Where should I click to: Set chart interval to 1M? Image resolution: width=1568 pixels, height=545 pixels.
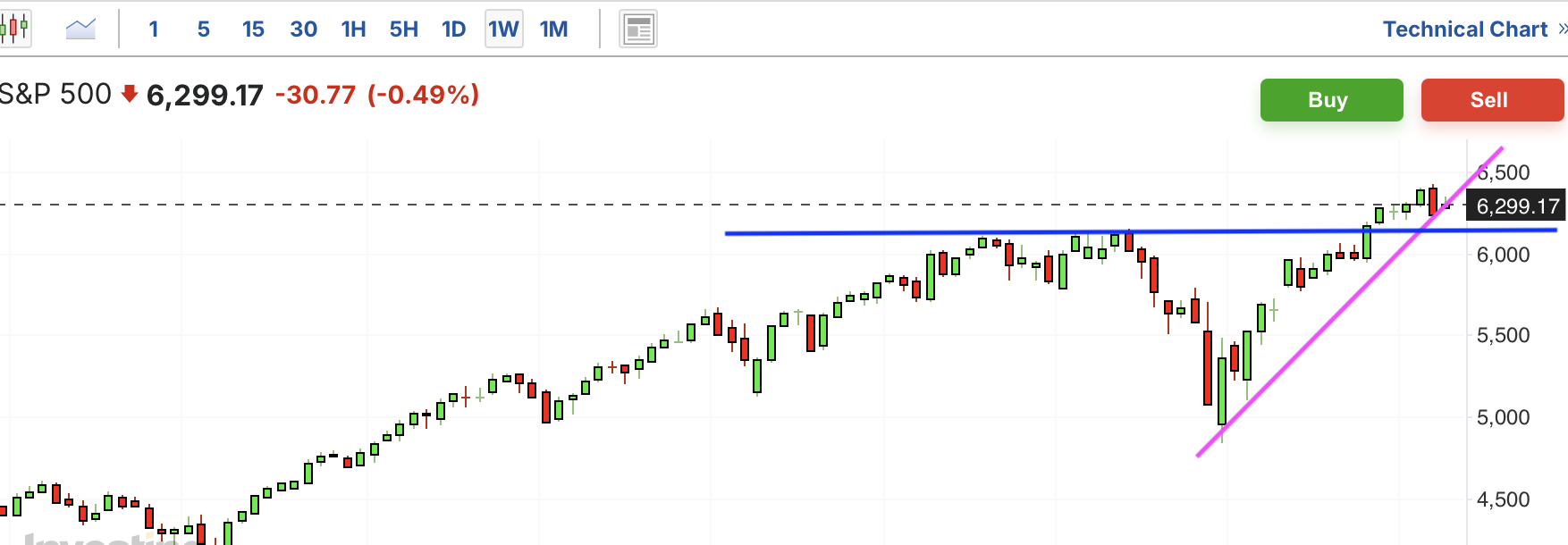click(x=554, y=29)
